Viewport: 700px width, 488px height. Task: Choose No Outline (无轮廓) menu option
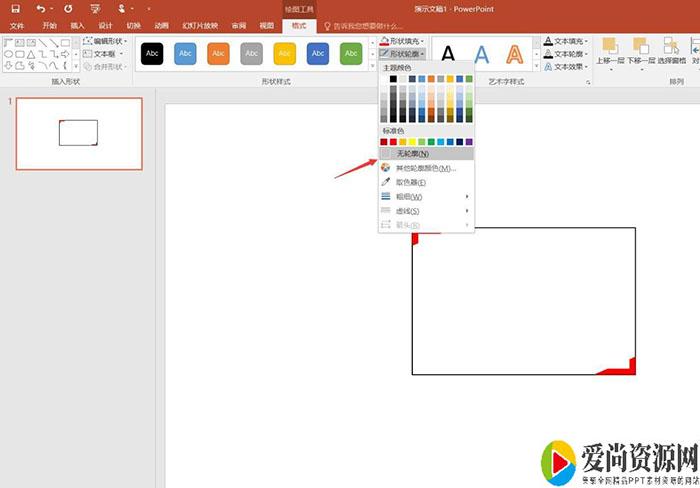[412, 154]
